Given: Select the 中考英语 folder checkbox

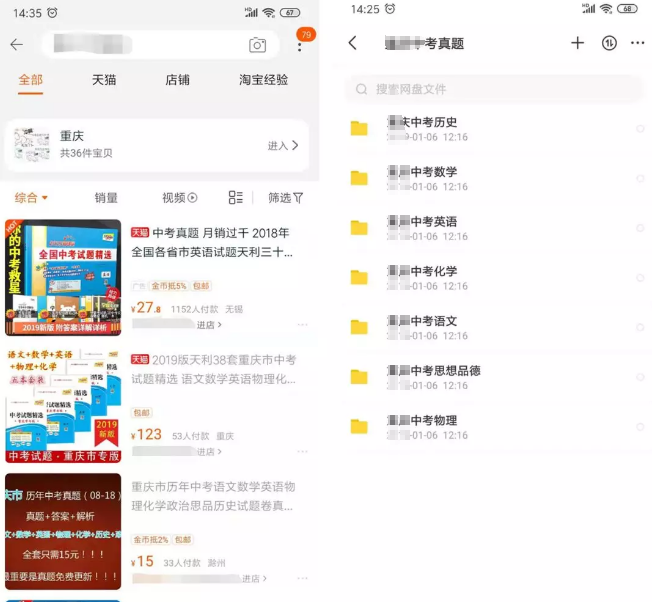Looking at the screenshot, I should click(x=640, y=228).
